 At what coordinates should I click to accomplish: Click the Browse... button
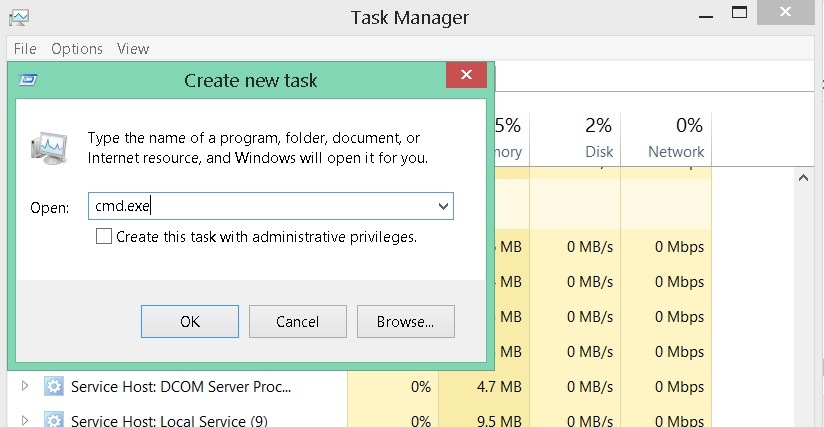(405, 322)
